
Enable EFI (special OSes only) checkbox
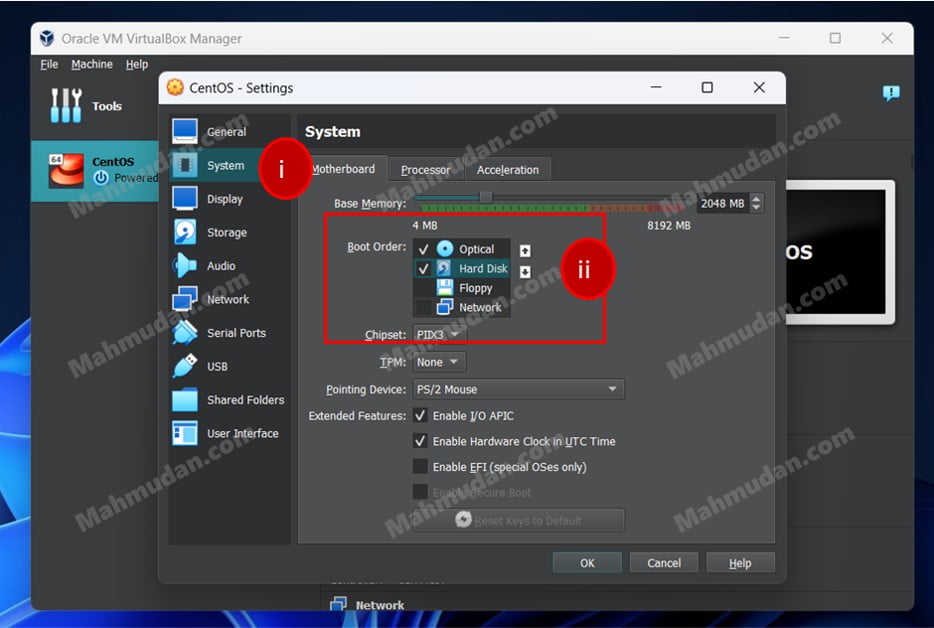click(420, 467)
